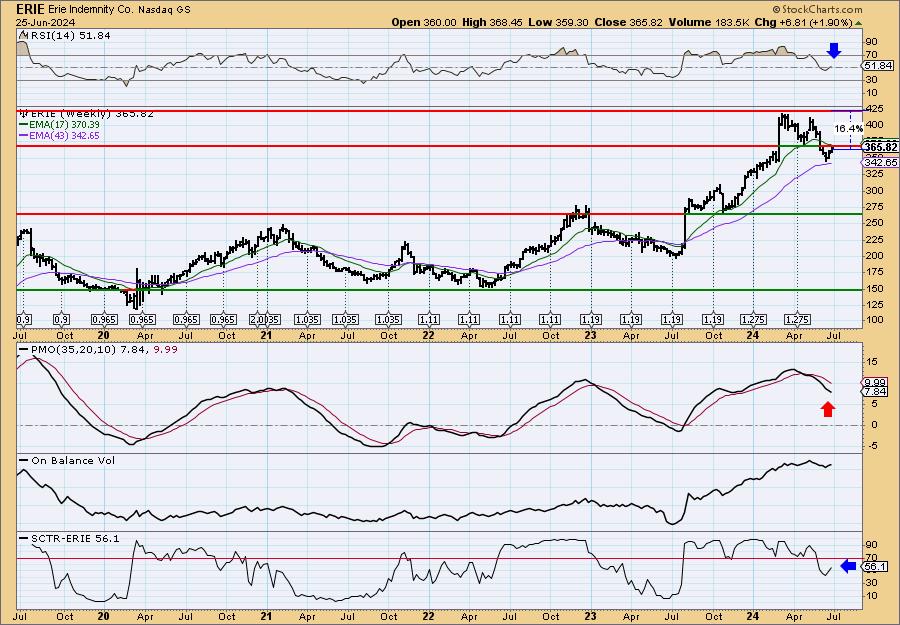900x625 pixels.
Task: Click the 365.82 last price tag on the axis
Action: tap(881, 147)
